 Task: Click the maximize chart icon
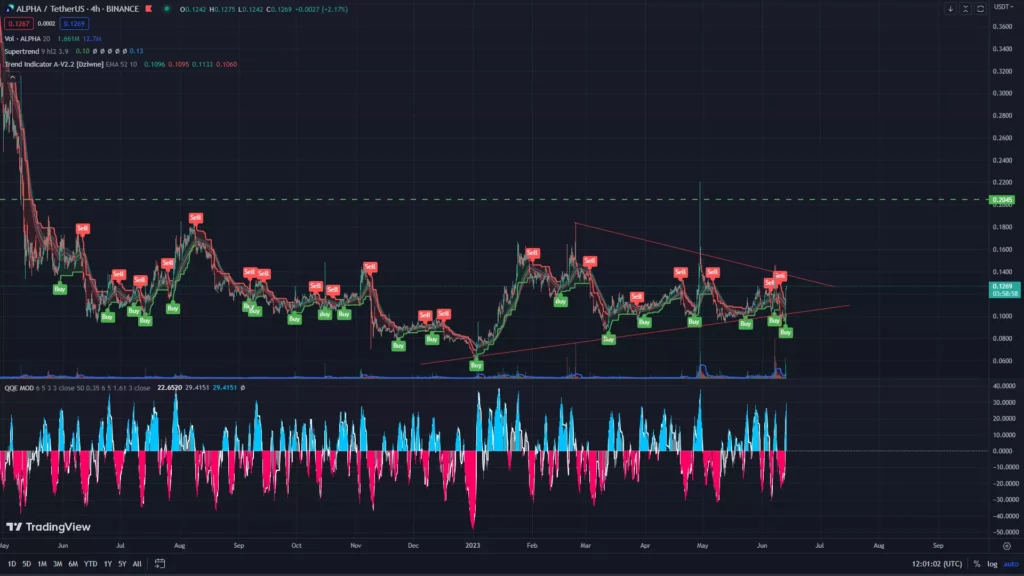click(965, 8)
